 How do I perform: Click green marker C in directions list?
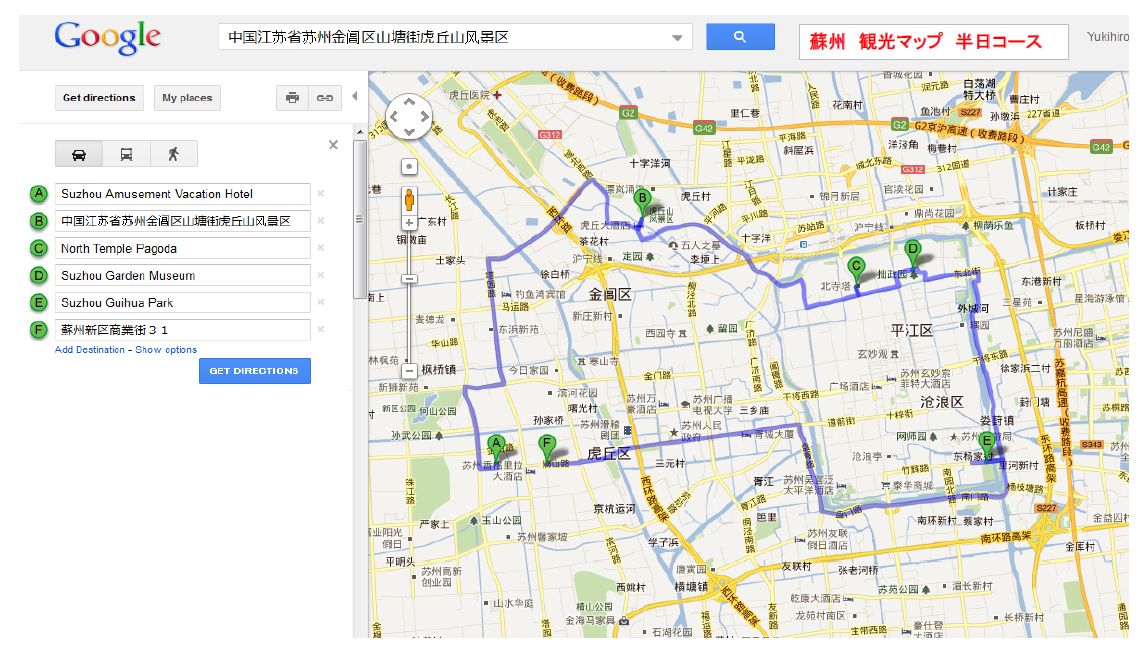[39, 249]
